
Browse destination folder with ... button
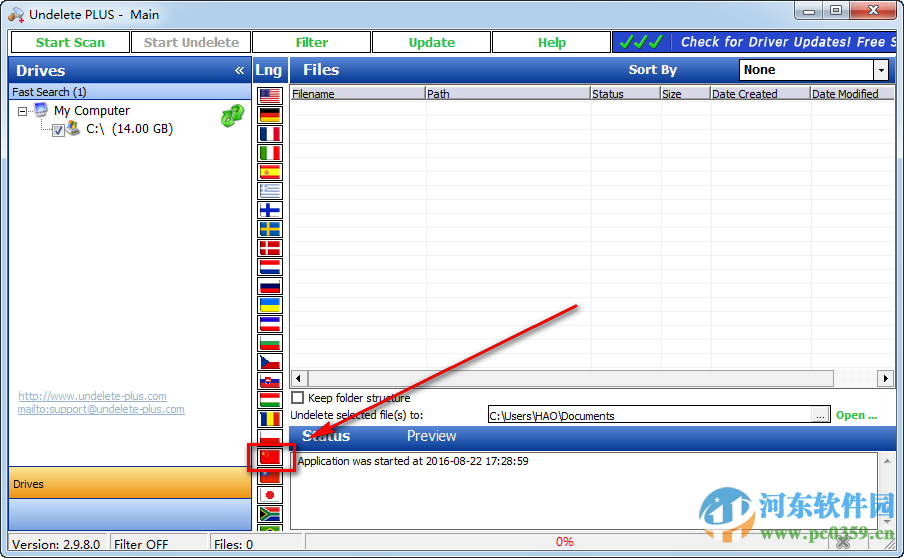click(820, 416)
